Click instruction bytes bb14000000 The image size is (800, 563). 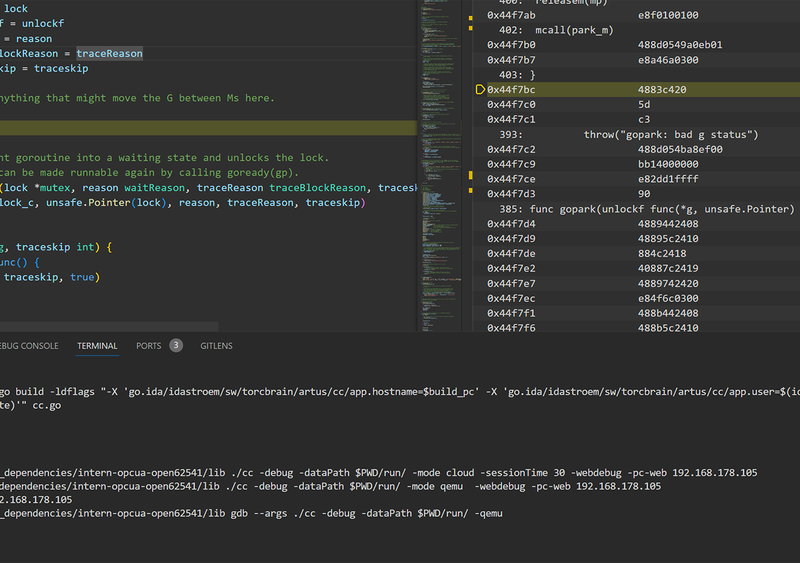click(668, 164)
